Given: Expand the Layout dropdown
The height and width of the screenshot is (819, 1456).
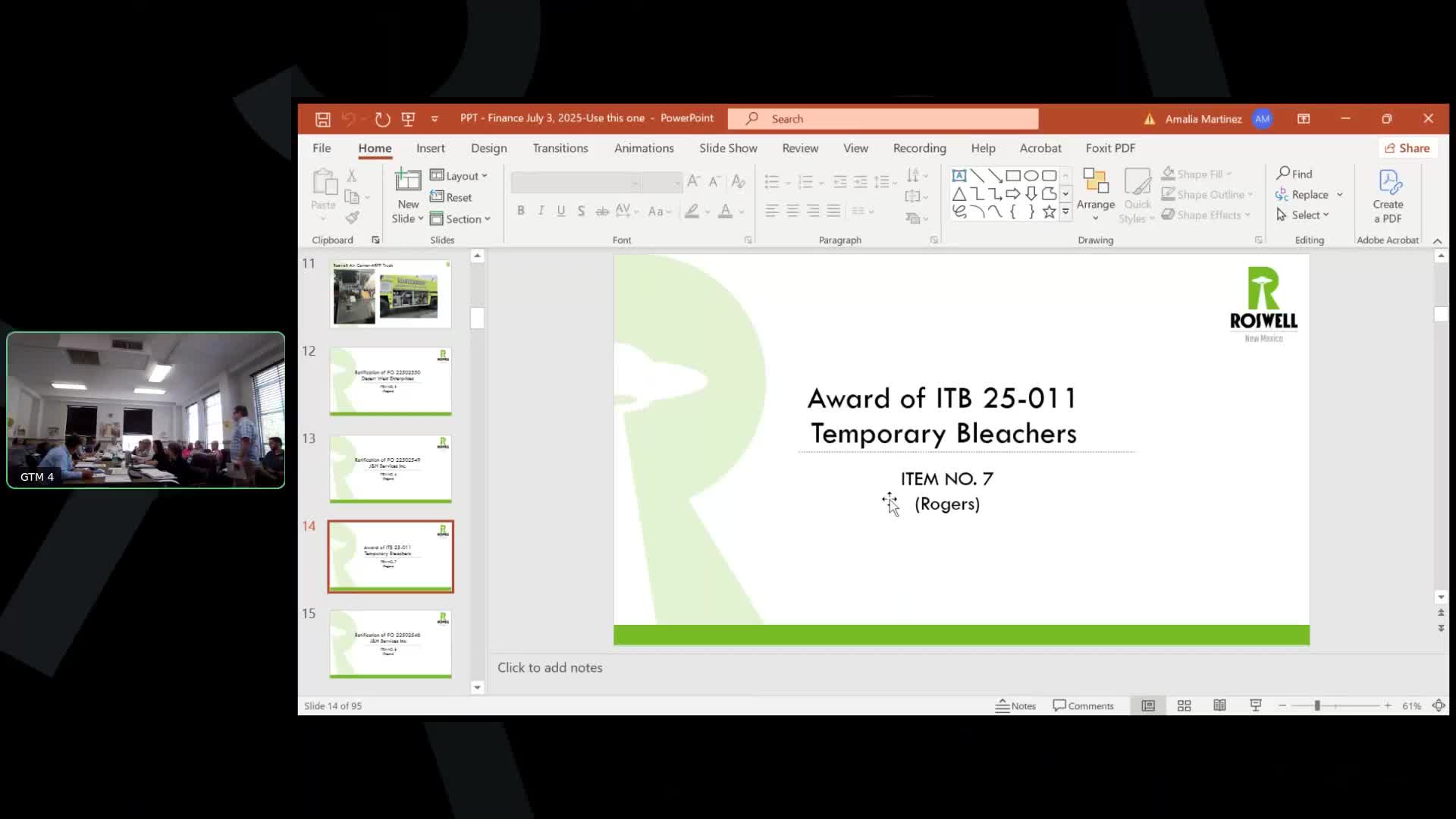Looking at the screenshot, I should (x=459, y=176).
